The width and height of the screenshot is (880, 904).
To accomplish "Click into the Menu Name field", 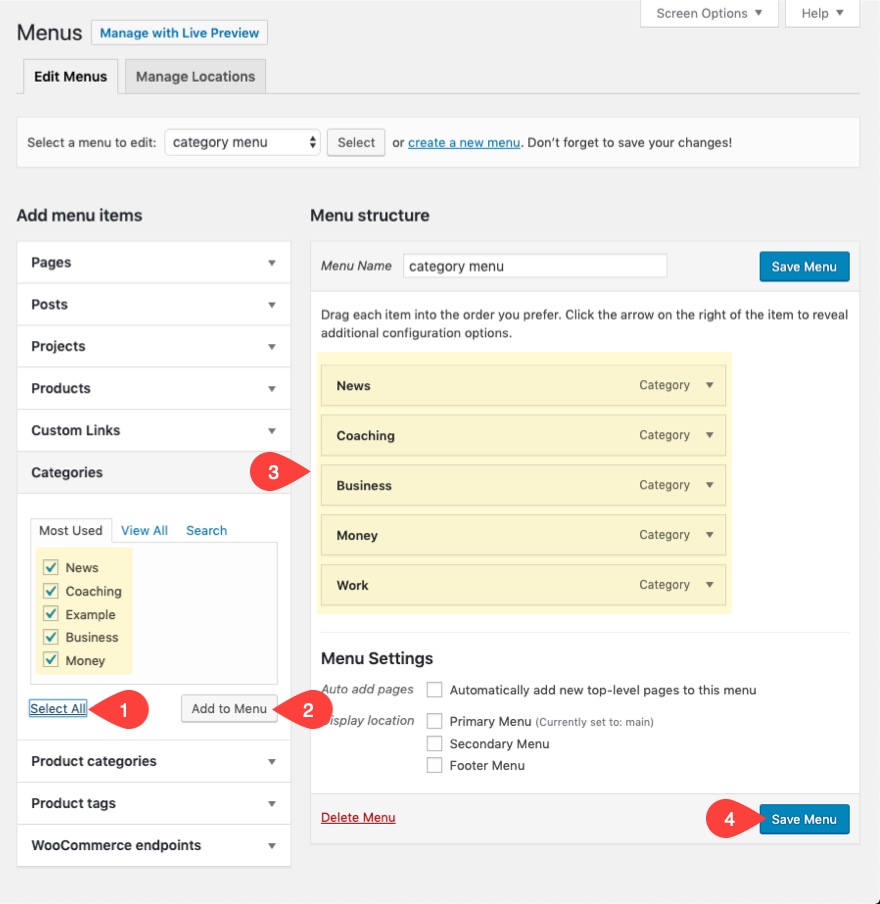I will (x=535, y=267).
